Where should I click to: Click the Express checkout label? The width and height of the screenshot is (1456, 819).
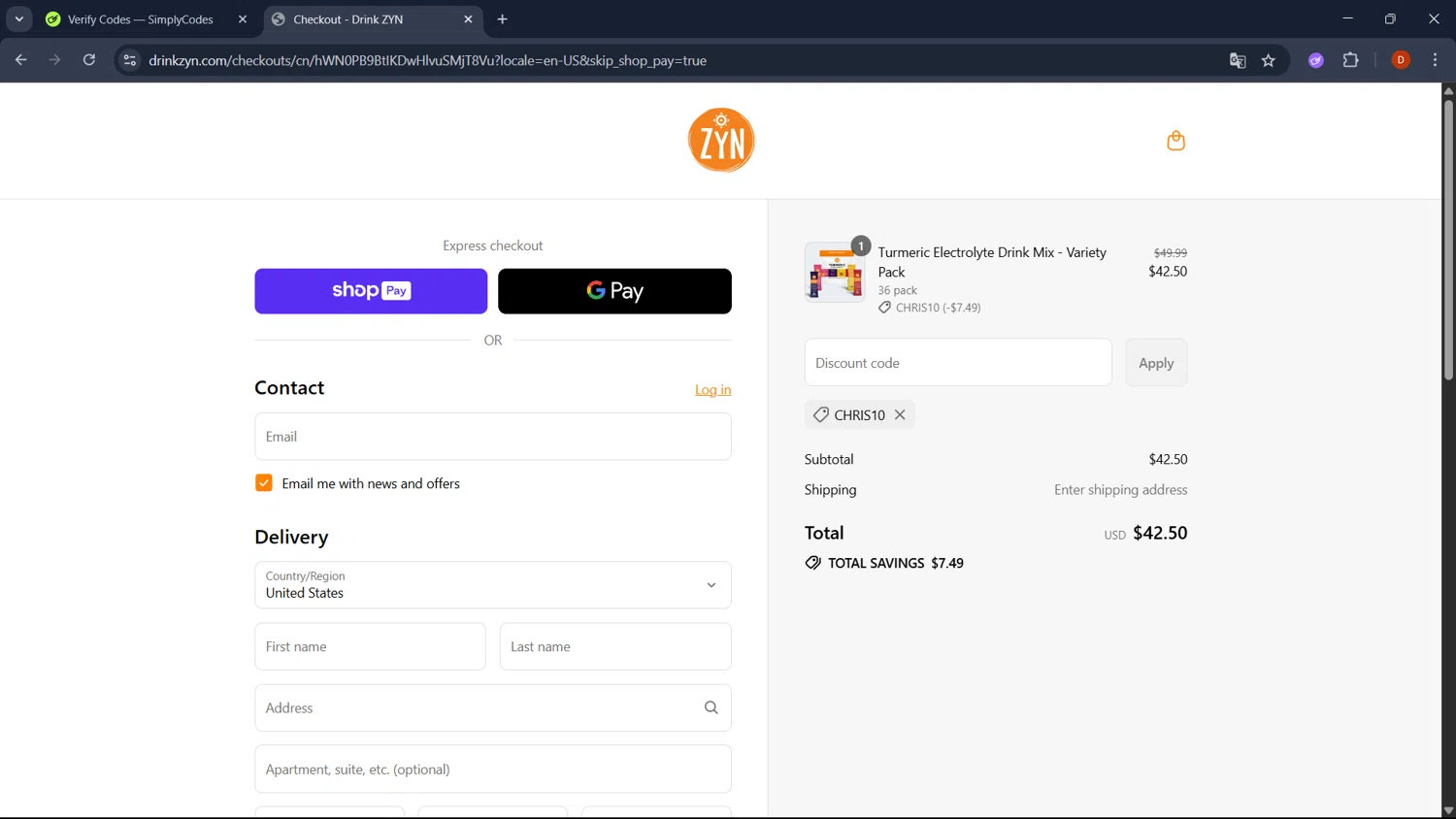(x=493, y=246)
